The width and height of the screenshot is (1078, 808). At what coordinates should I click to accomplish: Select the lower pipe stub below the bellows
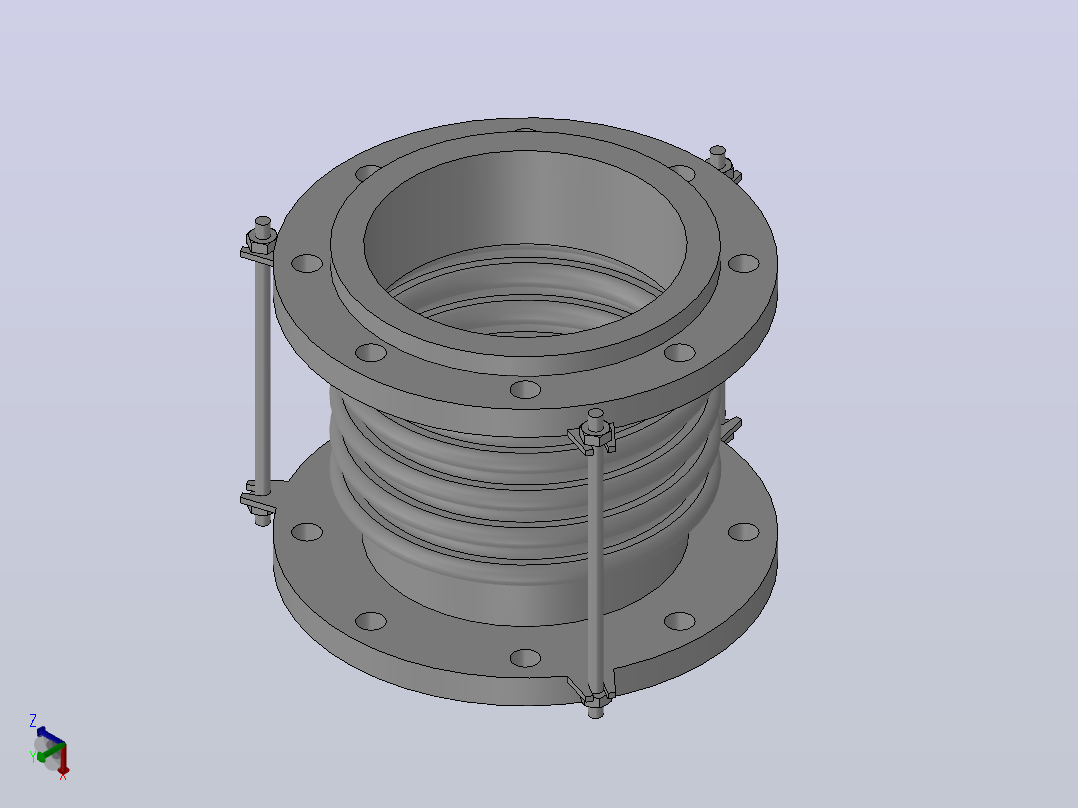pos(481,598)
